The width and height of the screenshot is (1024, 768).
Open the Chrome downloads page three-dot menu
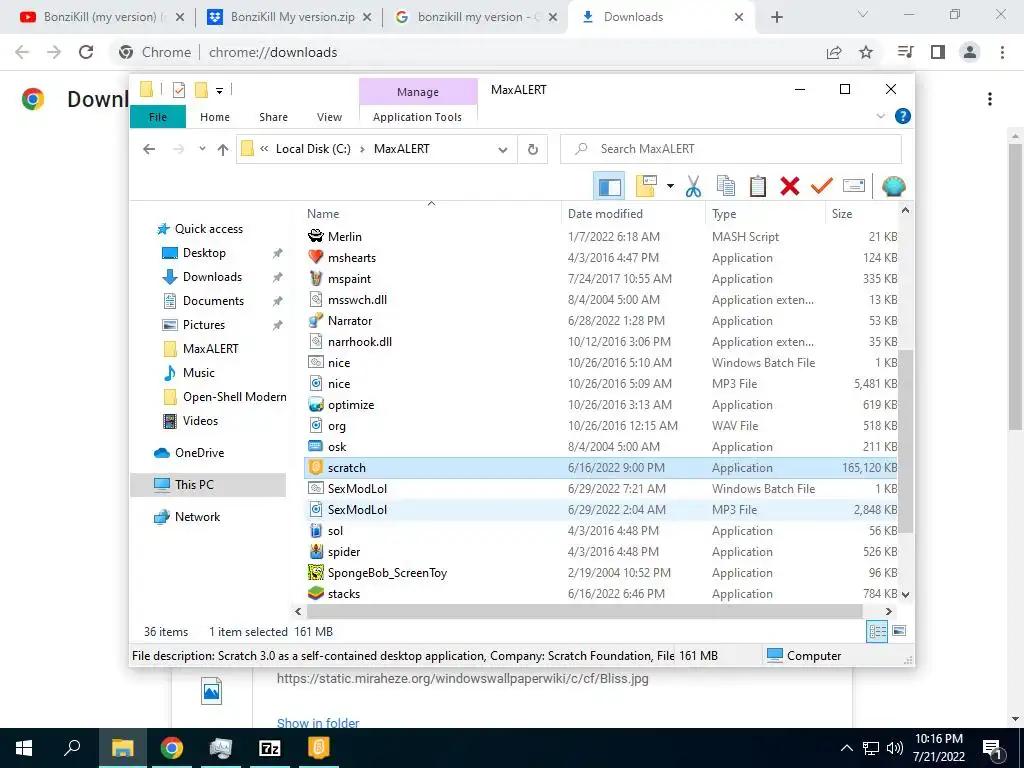(990, 99)
